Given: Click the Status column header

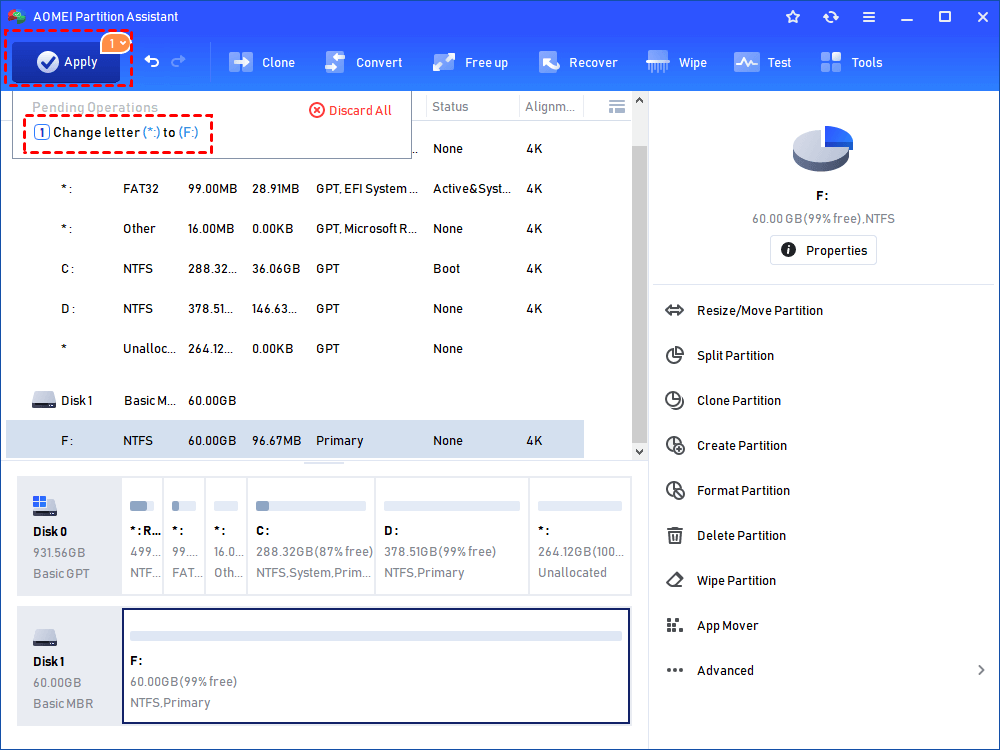Looking at the screenshot, I should click(450, 107).
